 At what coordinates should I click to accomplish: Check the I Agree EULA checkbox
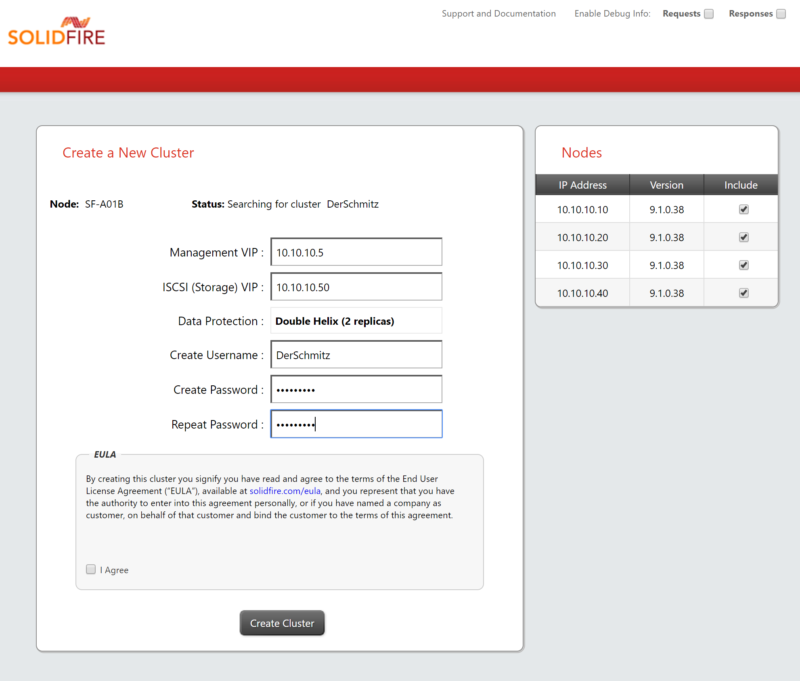pyautogui.click(x=91, y=568)
